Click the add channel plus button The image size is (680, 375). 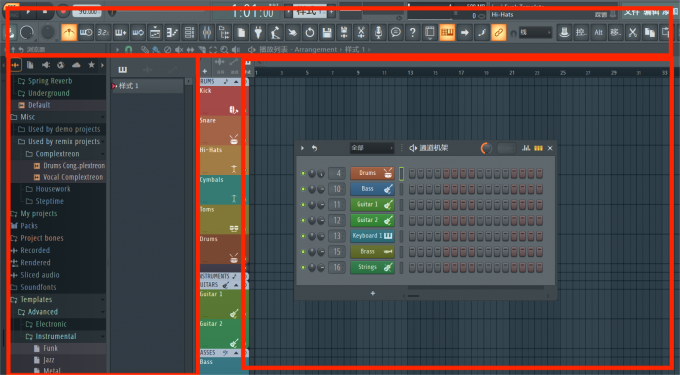(373, 293)
